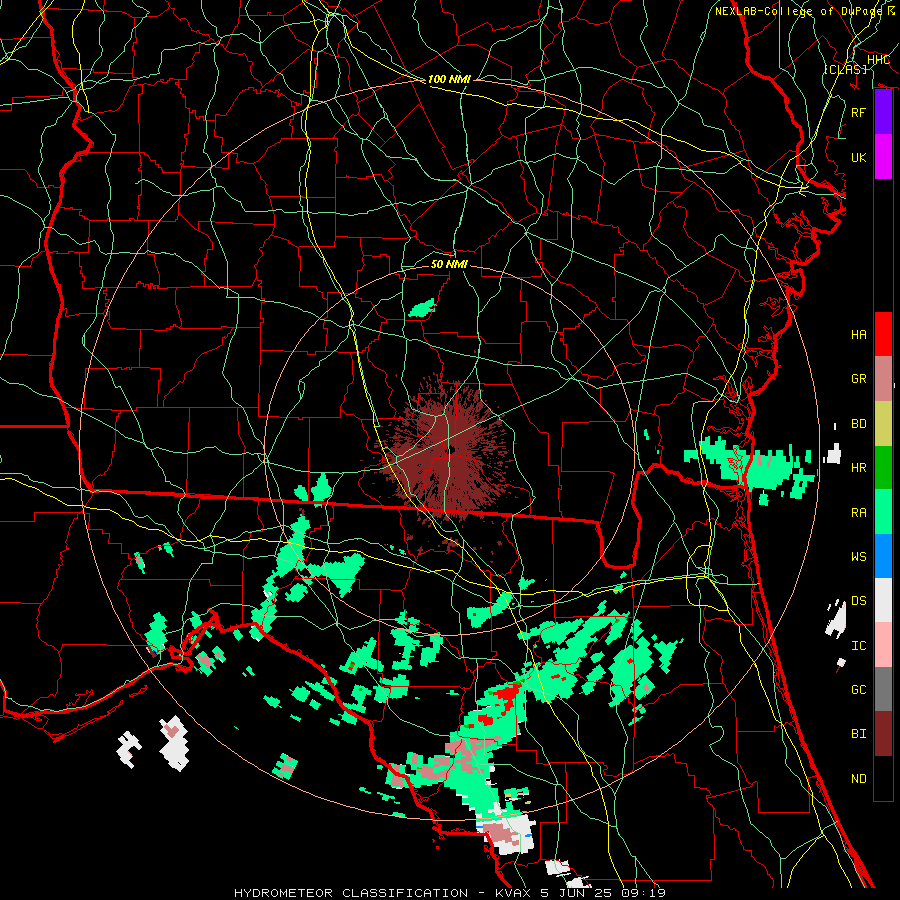The height and width of the screenshot is (900, 900).
Task: Click the WS wet snow blue swatch
Action: (x=883, y=556)
